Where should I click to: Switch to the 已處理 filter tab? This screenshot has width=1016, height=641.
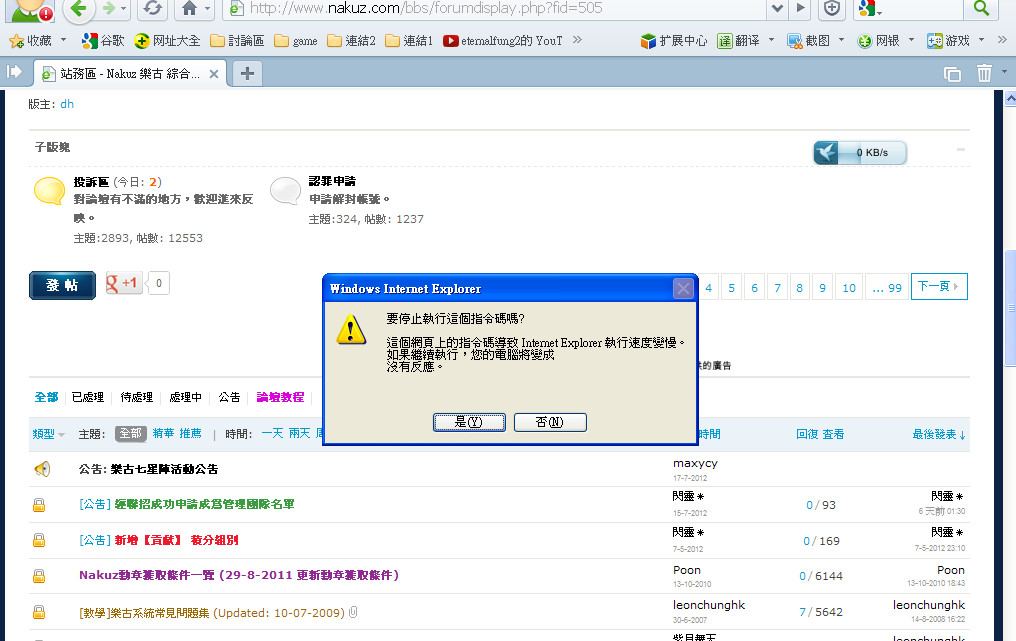88,397
